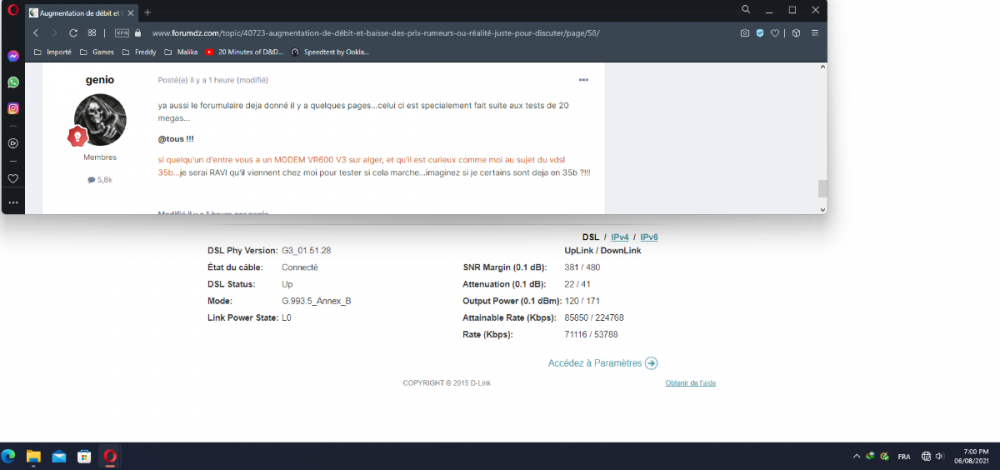This screenshot has height=470, width=1000.
Task: Open Speed Dial start page grid
Action: 92,33
